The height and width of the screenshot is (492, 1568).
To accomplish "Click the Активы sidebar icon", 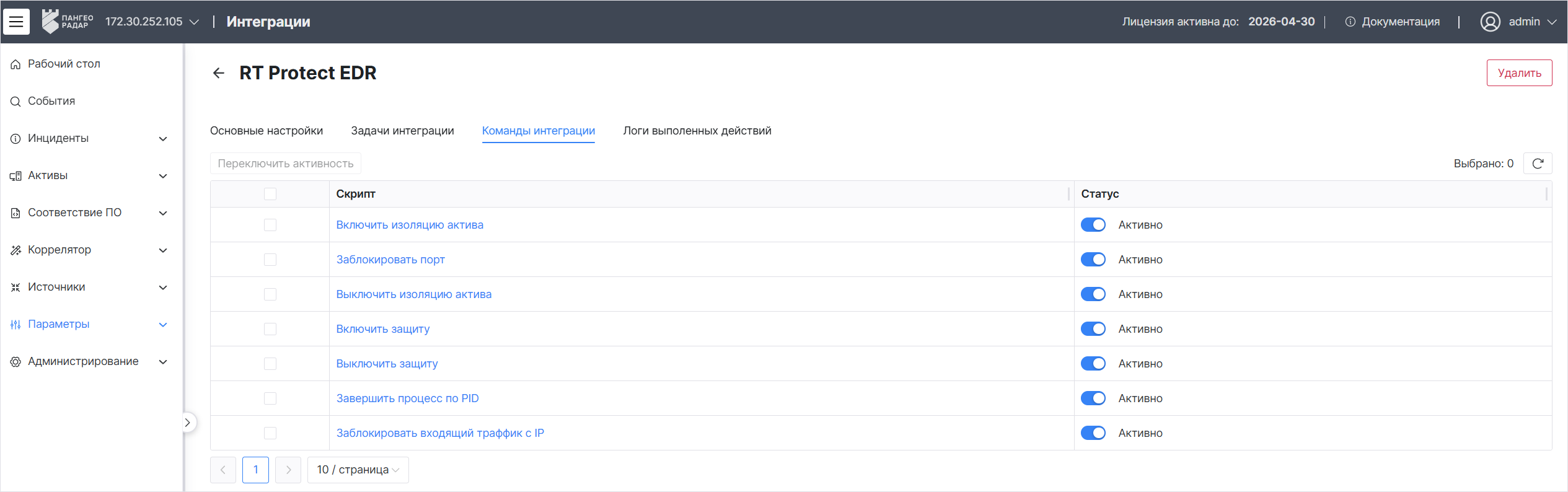I will click(15, 175).
